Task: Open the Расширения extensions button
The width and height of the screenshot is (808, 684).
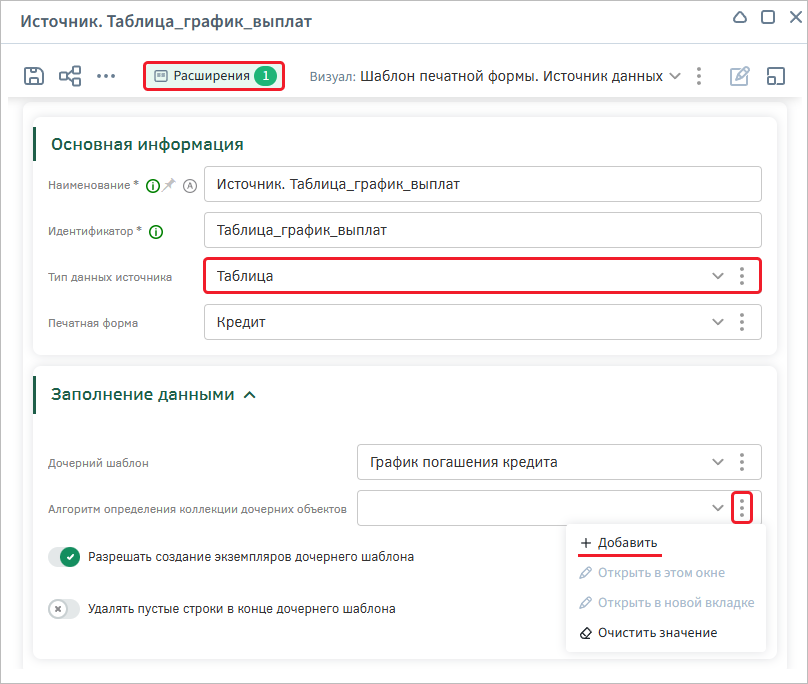Action: (x=214, y=76)
